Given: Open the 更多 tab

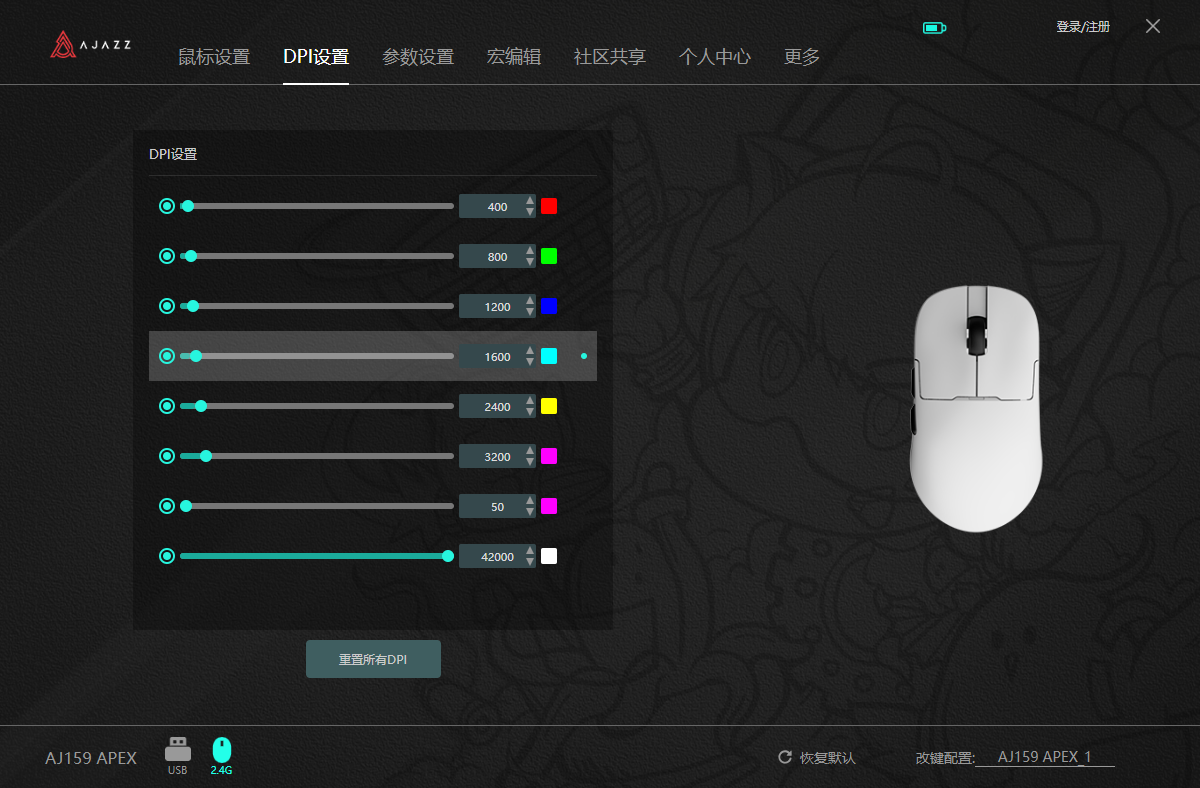Looking at the screenshot, I should click(802, 57).
